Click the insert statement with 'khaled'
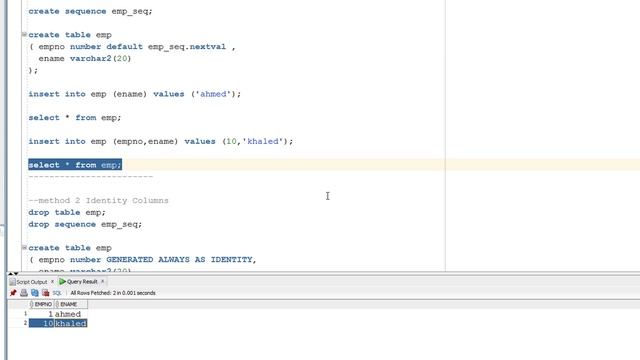The height and width of the screenshot is (360, 640). coord(161,142)
